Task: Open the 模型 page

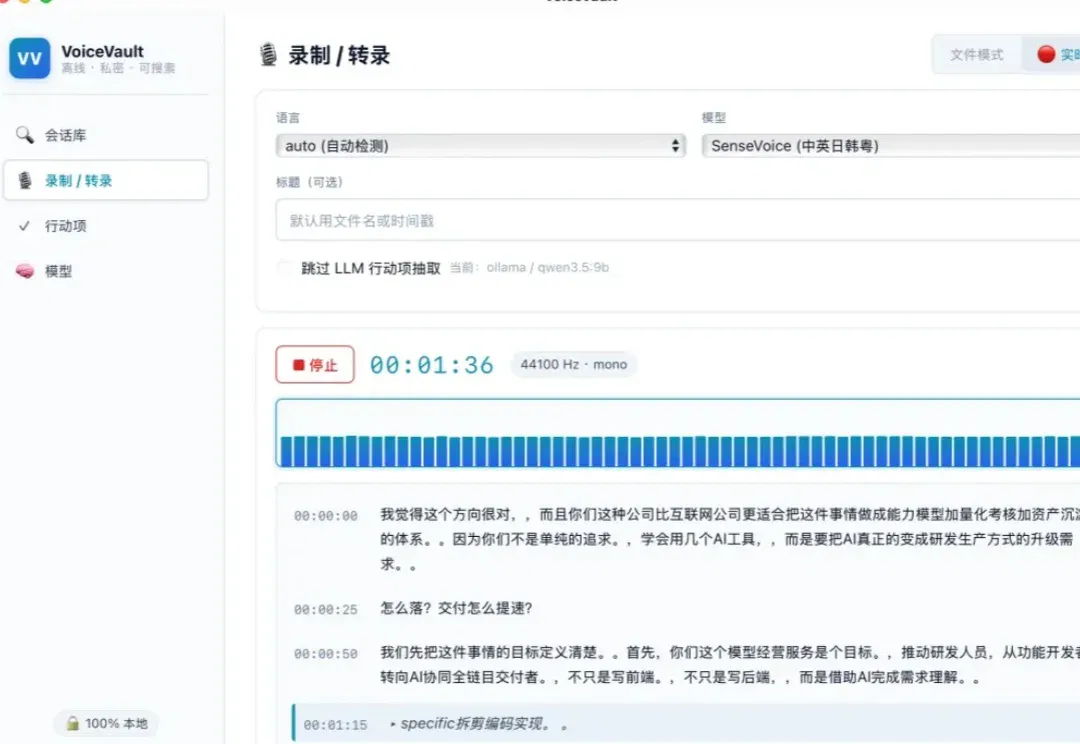Action: (105, 271)
